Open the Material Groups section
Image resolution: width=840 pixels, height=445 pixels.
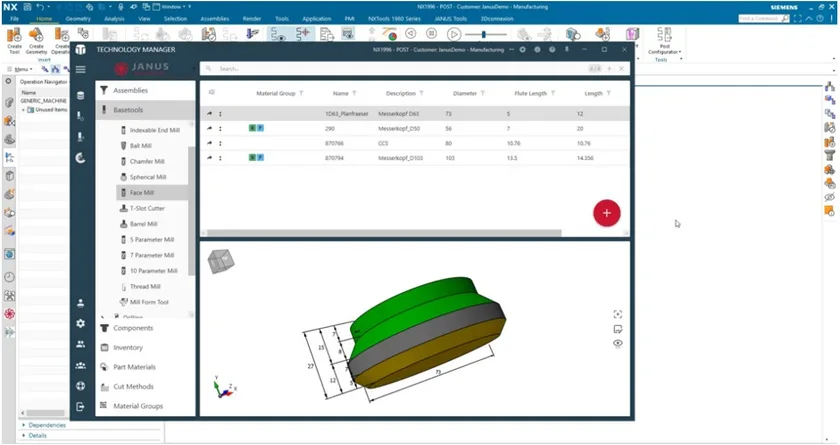coord(145,406)
